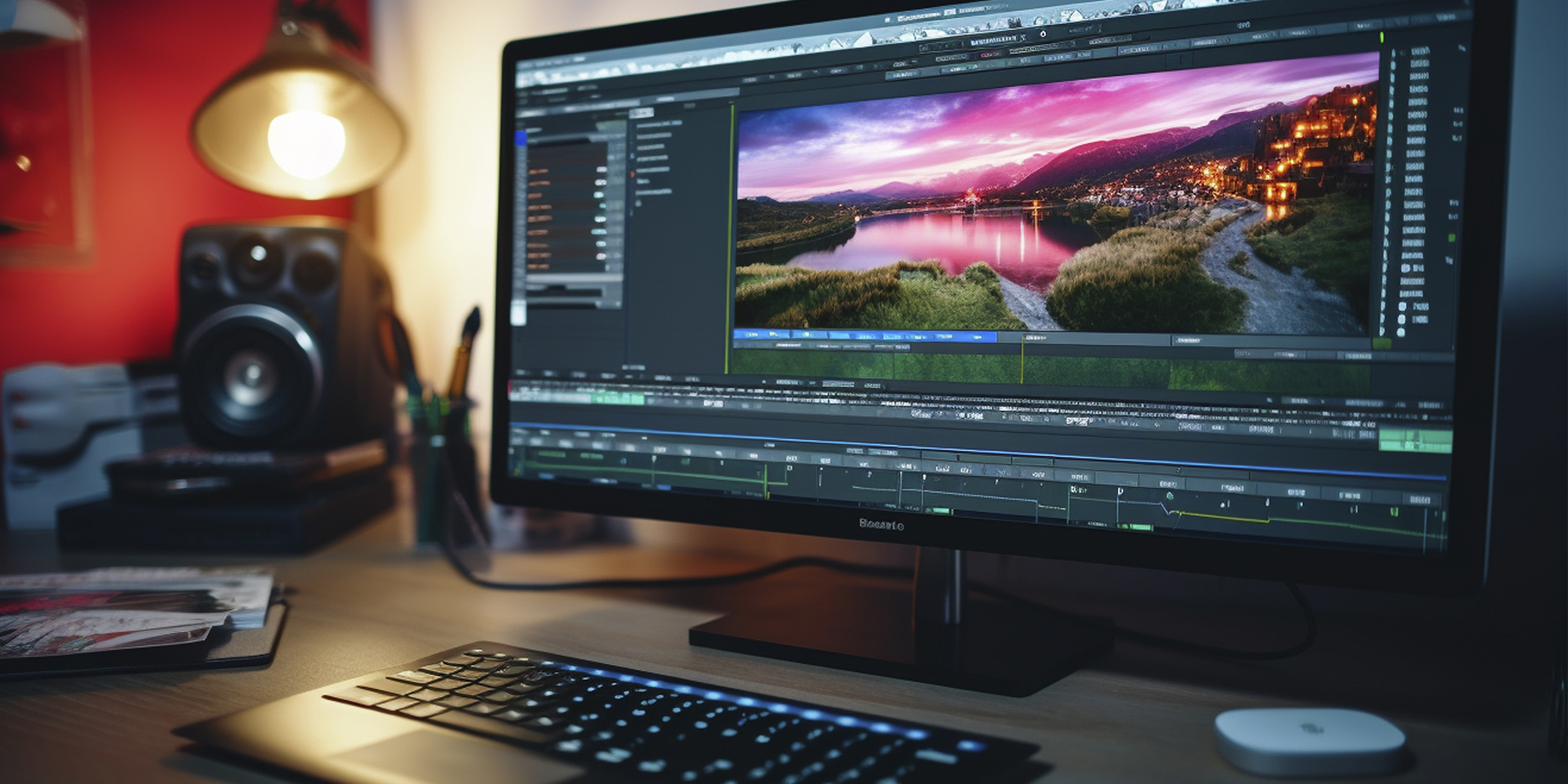
Task: Click the yellow playhead line under the preview
Action: click(x=1022, y=359)
